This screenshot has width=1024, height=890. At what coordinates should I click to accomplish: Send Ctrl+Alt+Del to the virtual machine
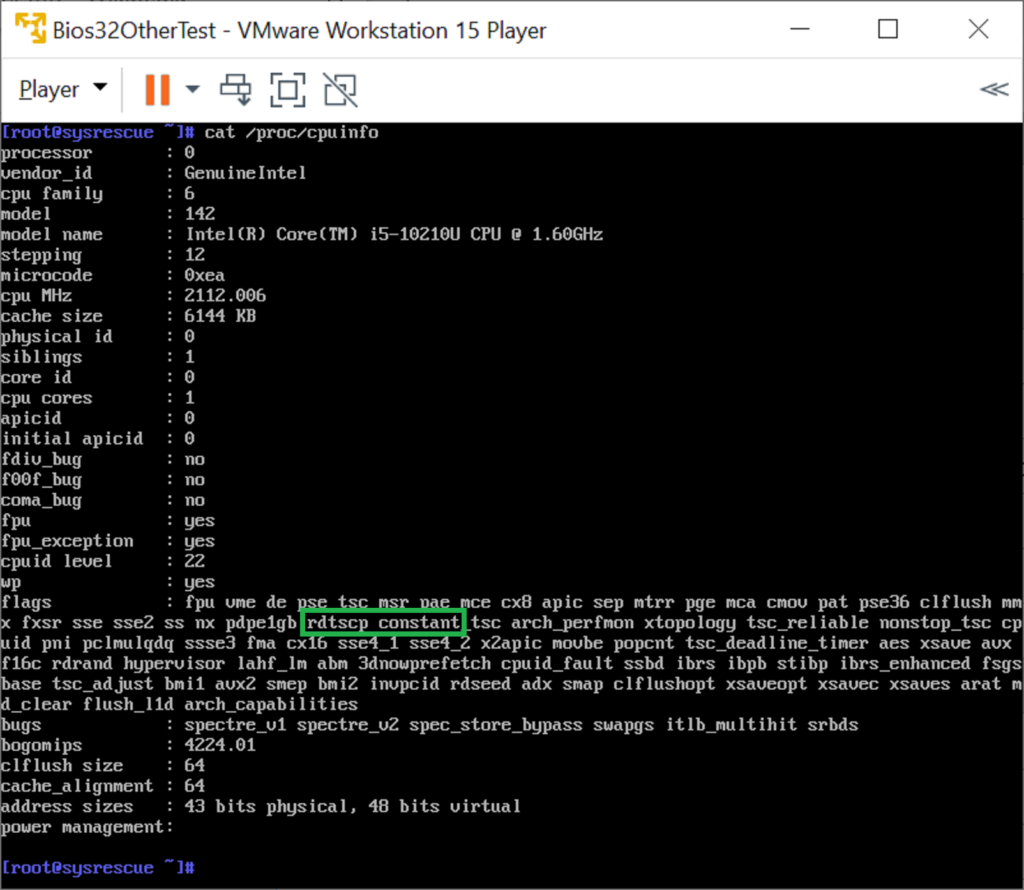point(237,89)
